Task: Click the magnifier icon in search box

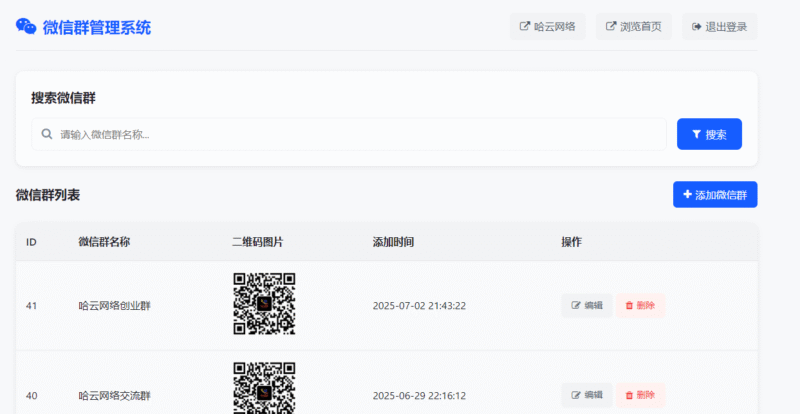Action: click(47, 134)
